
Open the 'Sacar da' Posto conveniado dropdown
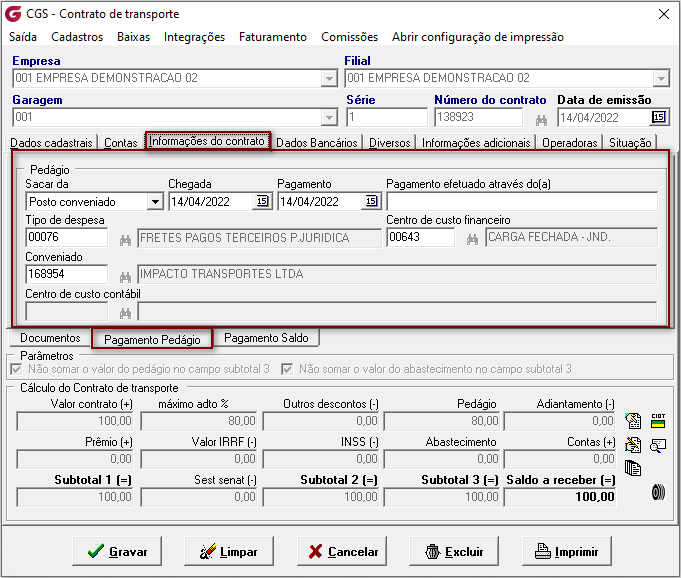coord(155,202)
